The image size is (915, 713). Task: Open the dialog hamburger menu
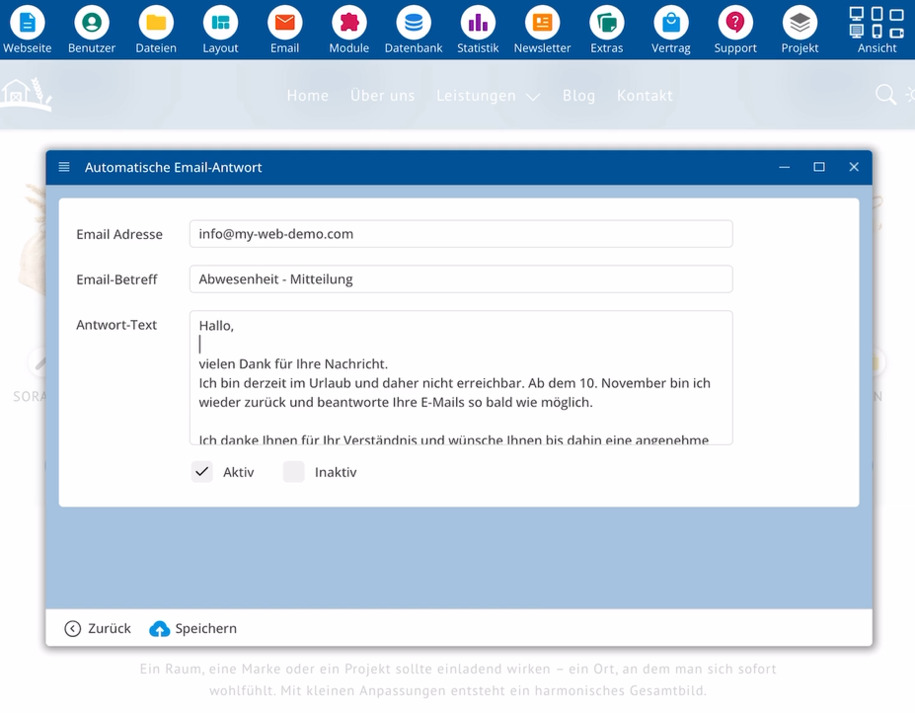[x=64, y=167]
